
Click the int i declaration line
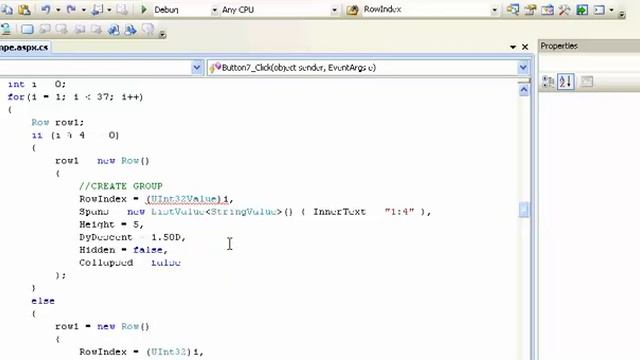coord(36,84)
